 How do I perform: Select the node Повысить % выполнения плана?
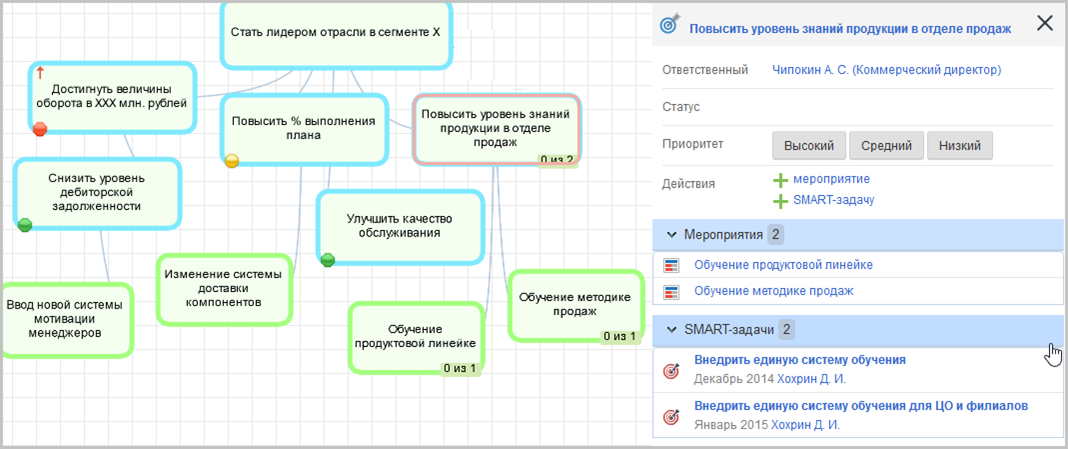click(x=304, y=129)
